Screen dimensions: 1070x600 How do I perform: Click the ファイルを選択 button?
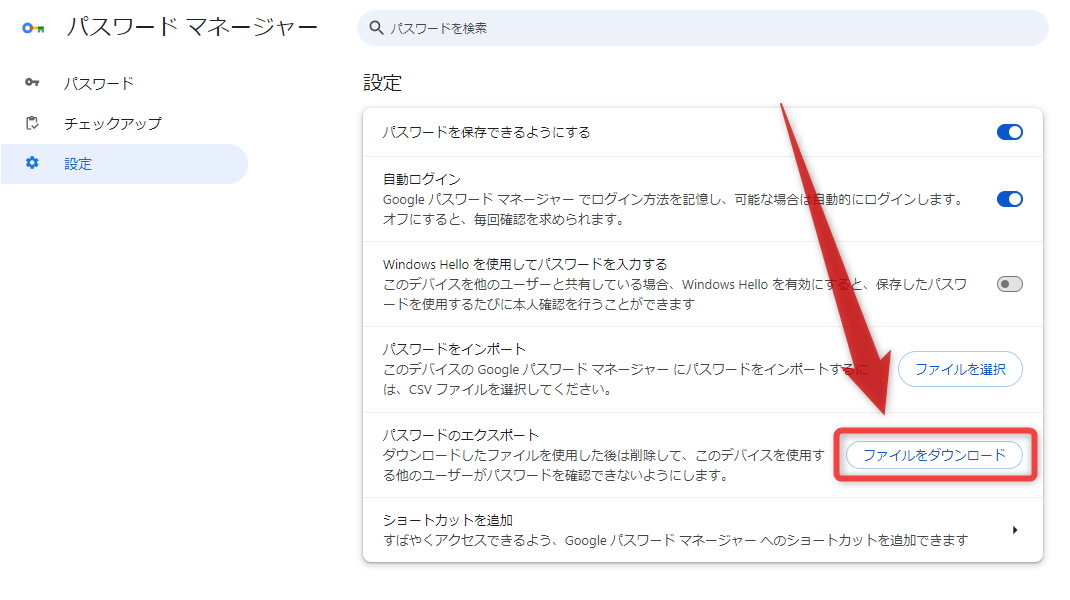[x=960, y=369]
